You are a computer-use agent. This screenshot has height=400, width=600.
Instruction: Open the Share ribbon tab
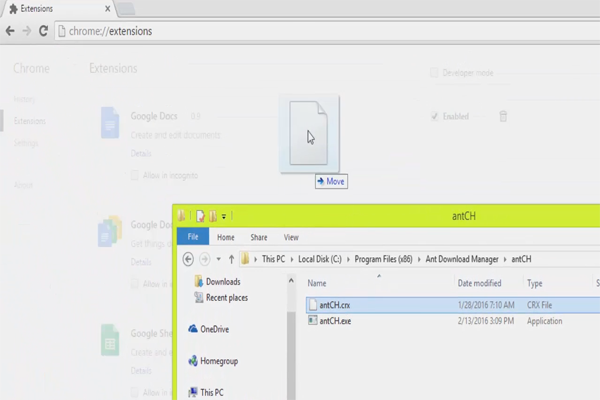pyautogui.click(x=259, y=237)
